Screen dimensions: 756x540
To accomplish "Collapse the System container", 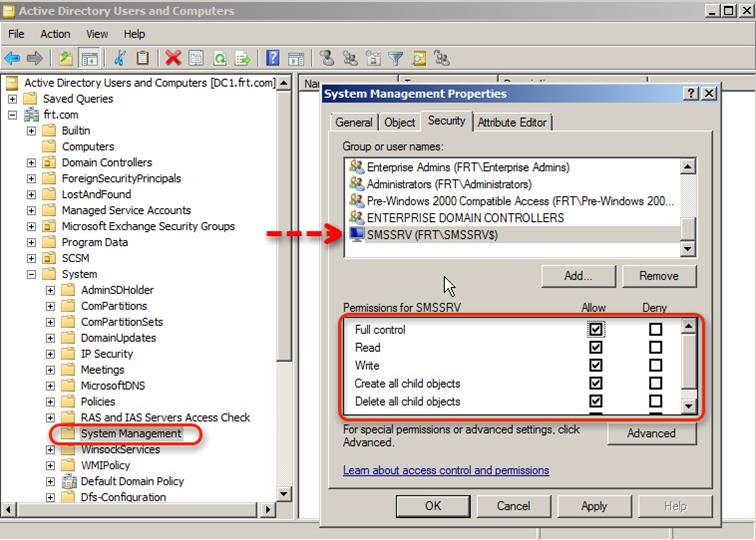I will pyautogui.click(x=31, y=274).
